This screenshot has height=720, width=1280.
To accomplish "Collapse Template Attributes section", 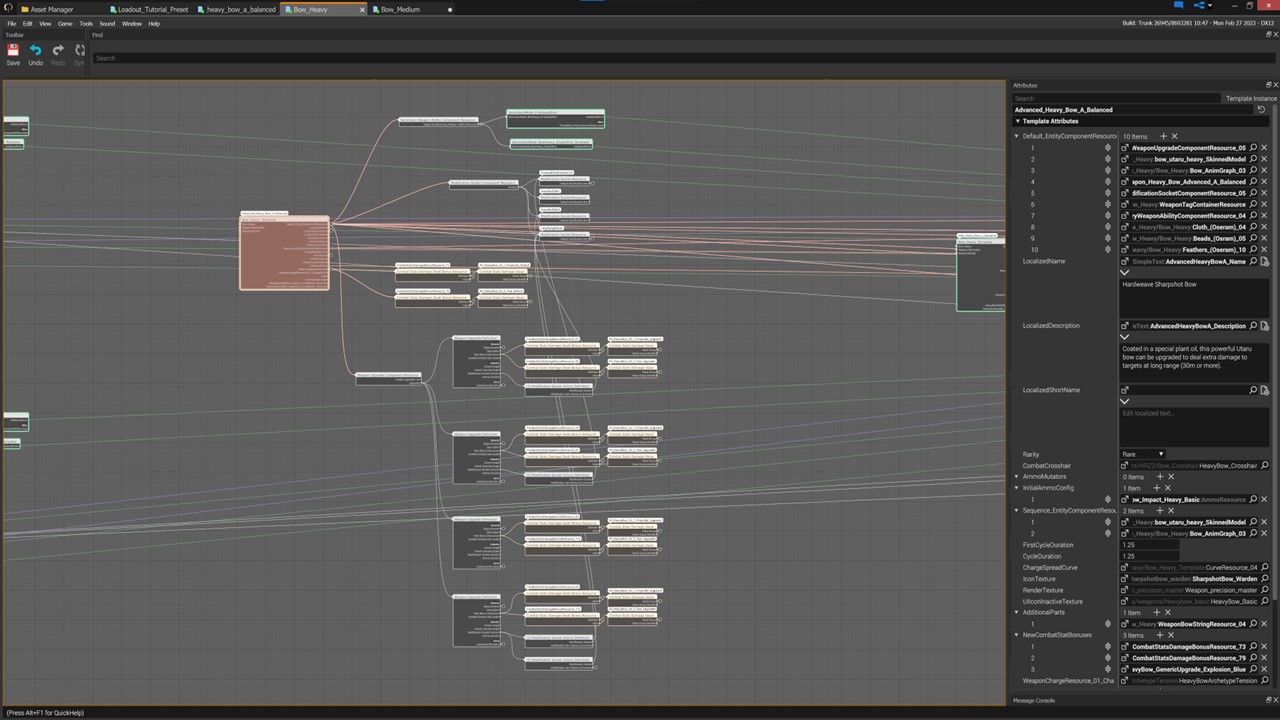I will click(x=1017, y=121).
